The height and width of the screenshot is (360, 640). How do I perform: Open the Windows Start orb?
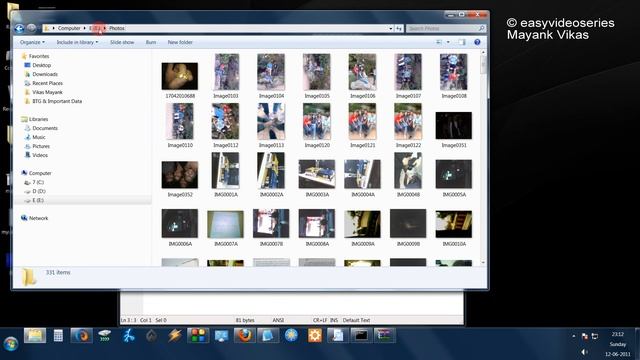coord(11,344)
